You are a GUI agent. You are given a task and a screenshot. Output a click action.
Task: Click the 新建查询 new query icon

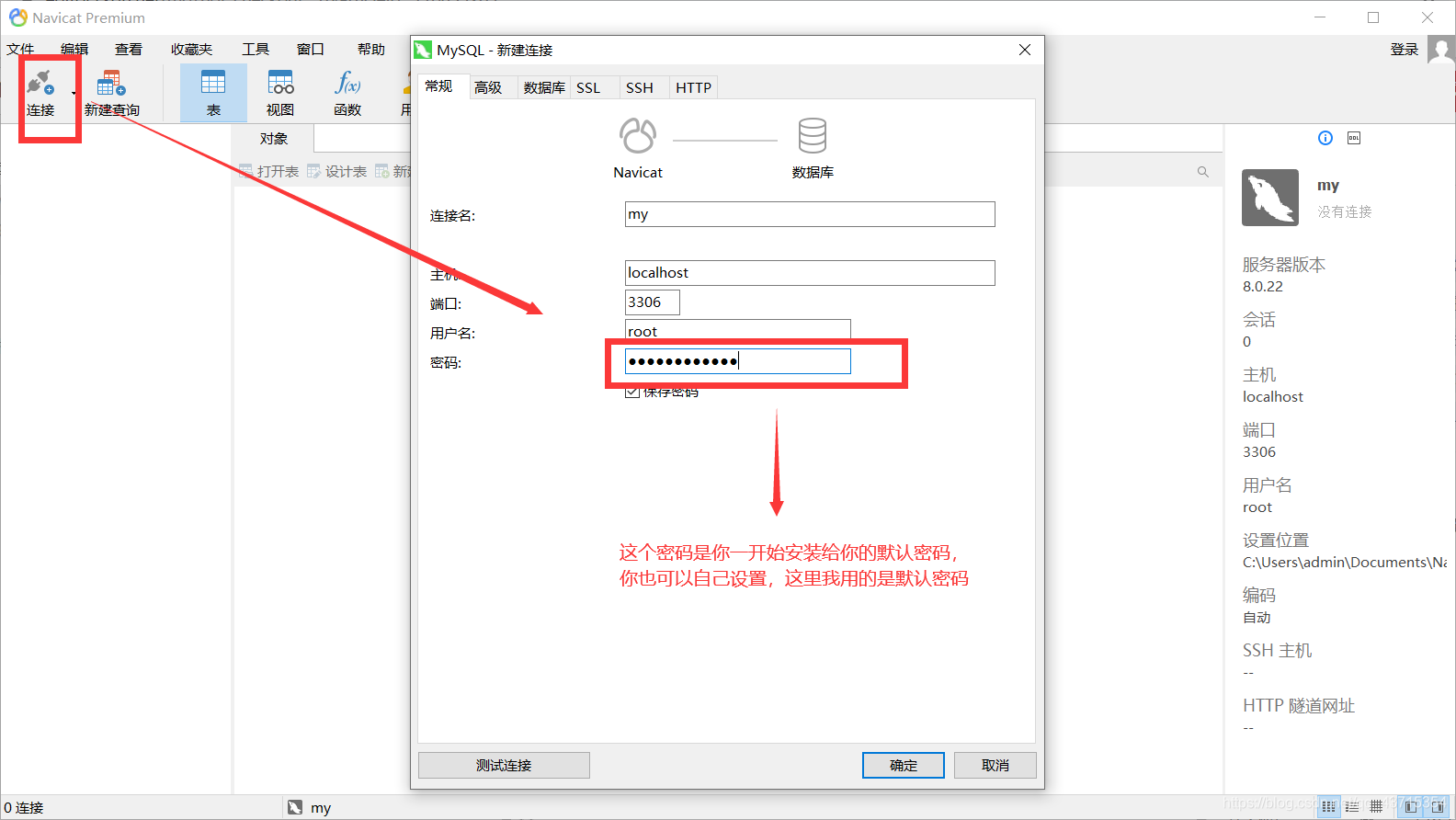[111, 84]
